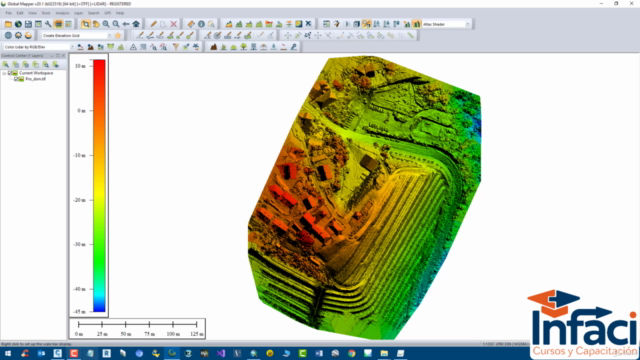Screen dimensions: 640x360
Task: Click the Save Workspace floppy disk icon
Action: (28, 24)
